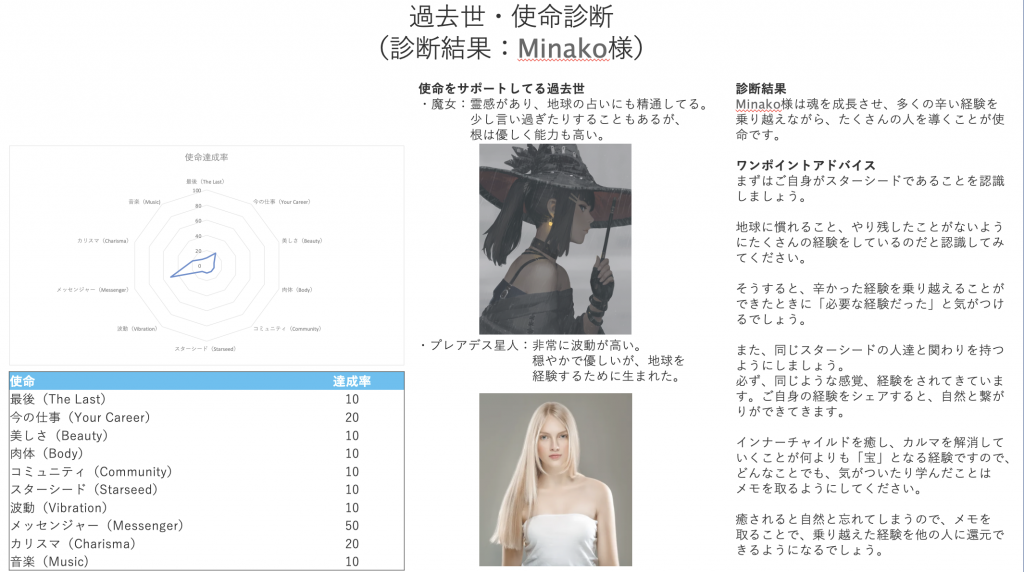The height and width of the screenshot is (572, 1024).
Task: Click the value 50 in Messenger row
Action: (352, 526)
